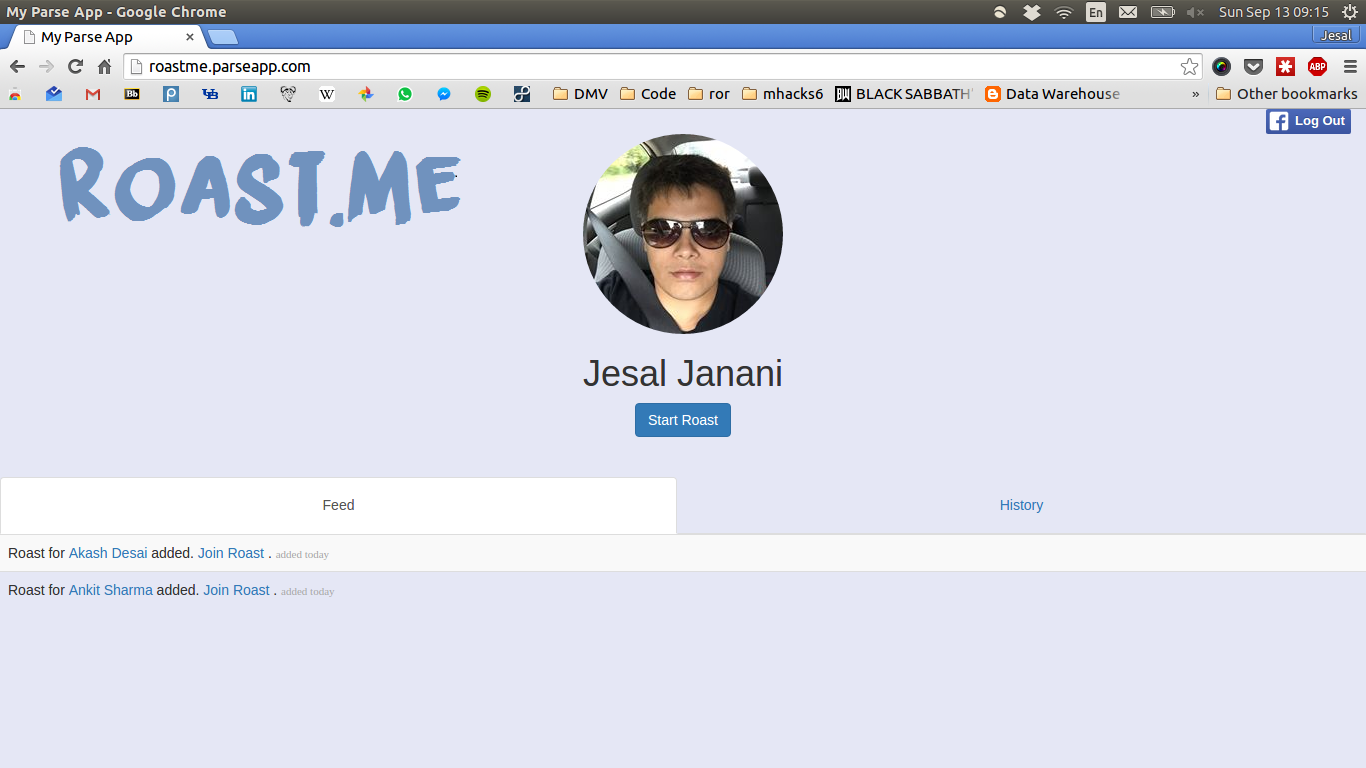Open the Wikipedia bookmark icon
The height and width of the screenshot is (768, 1366).
pyautogui.click(x=327, y=94)
